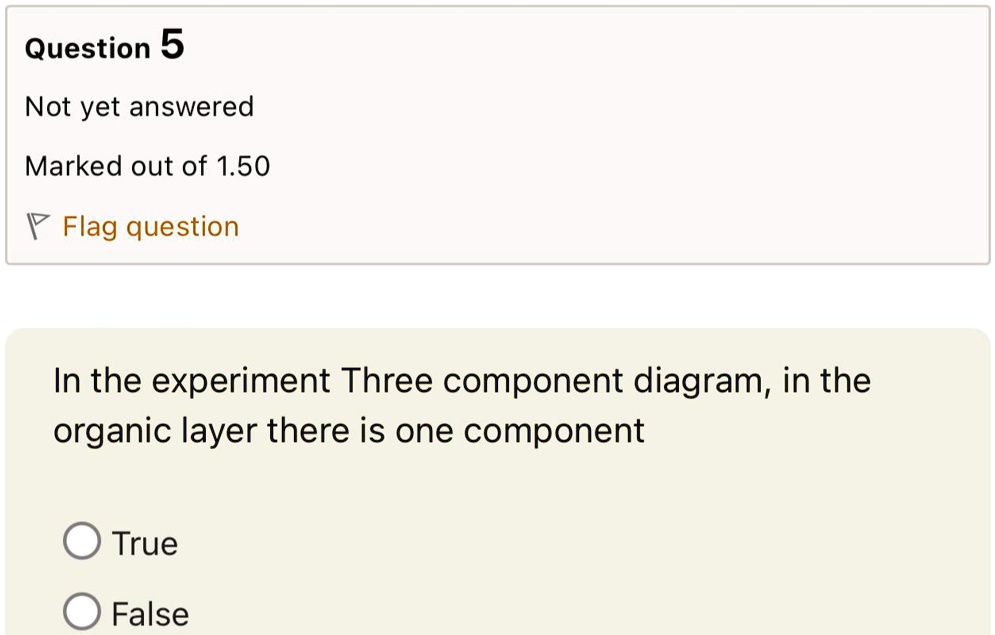995x635 pixels.
Task: Click the flag icon beside Flag question
Action: click(x=37, y=226)
